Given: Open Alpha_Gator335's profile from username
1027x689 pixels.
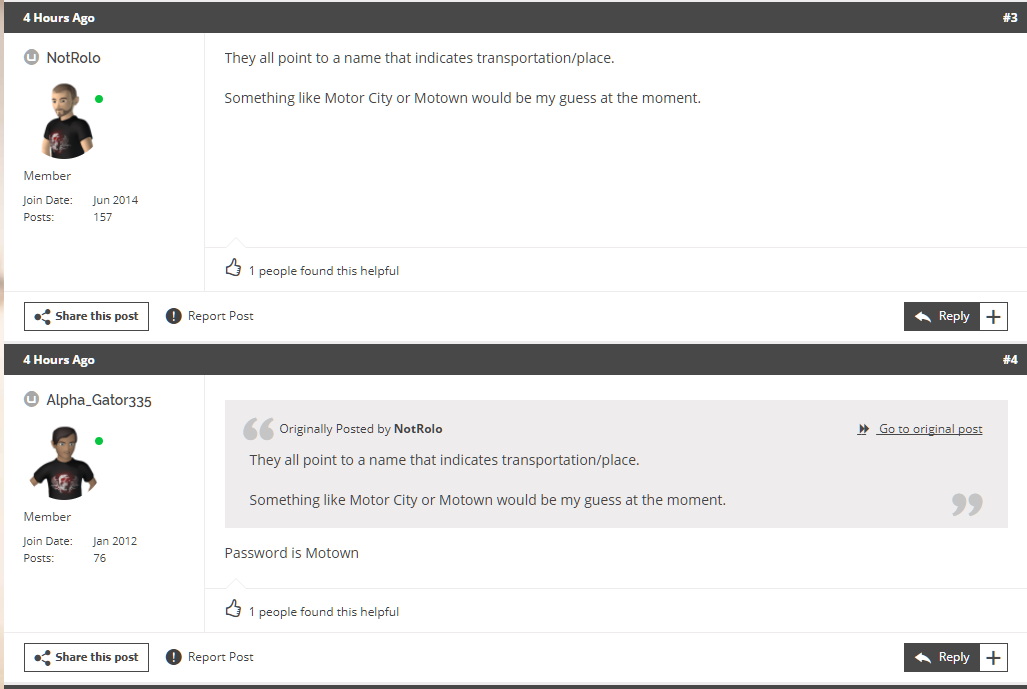Looking at the screenshot, I should [x=99, y=400].
